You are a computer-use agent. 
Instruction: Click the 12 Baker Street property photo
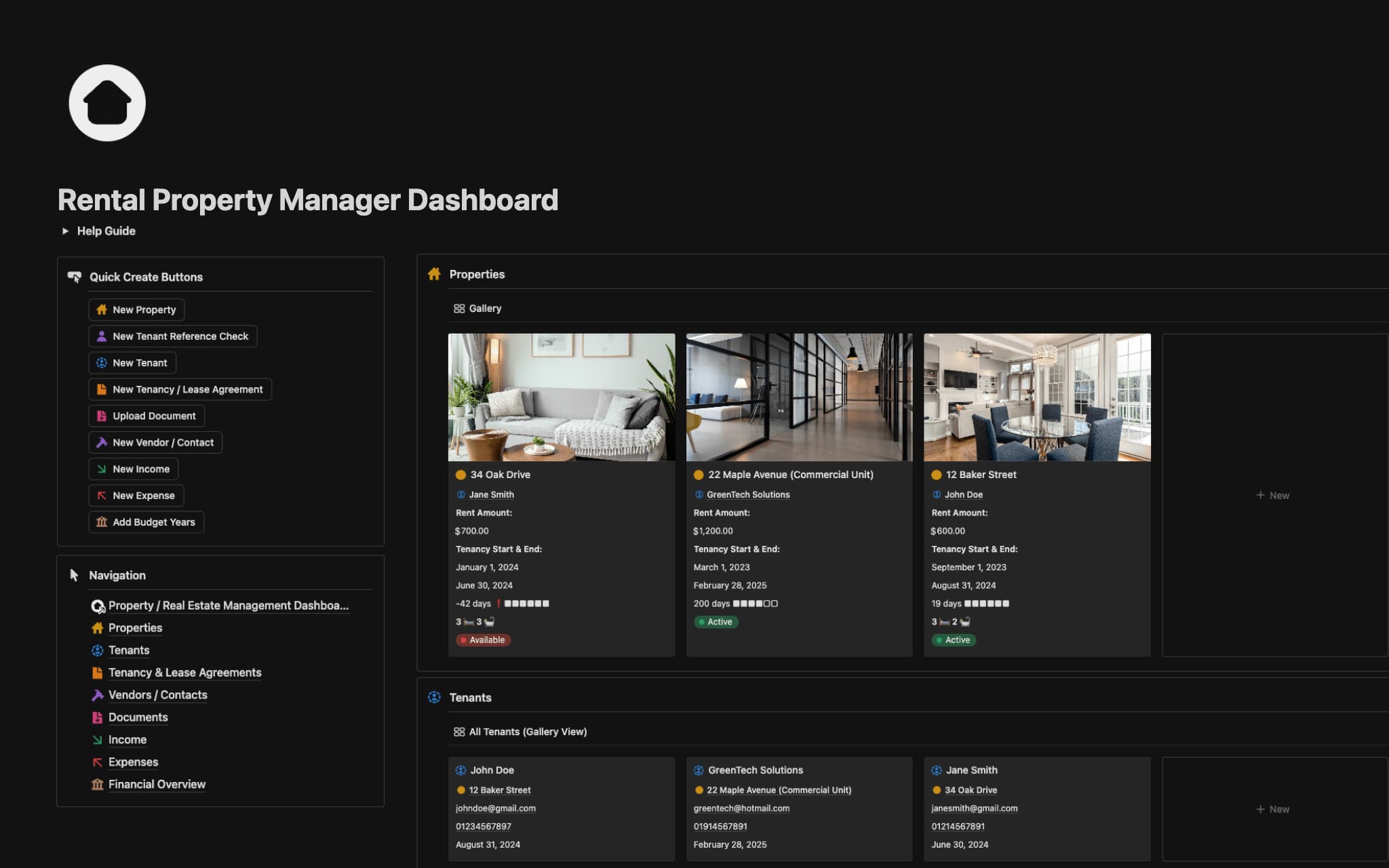[1036, 397]
